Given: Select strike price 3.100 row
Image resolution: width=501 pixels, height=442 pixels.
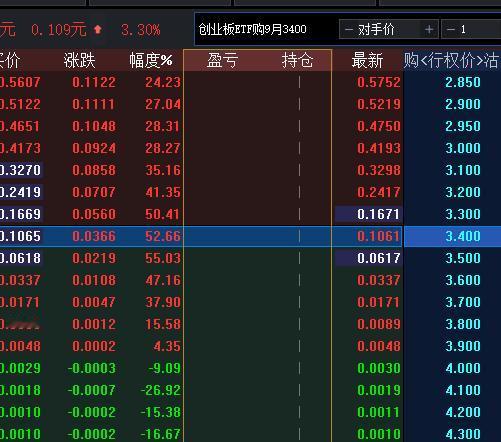Looking at the screenshot, I should click(463, 170).
